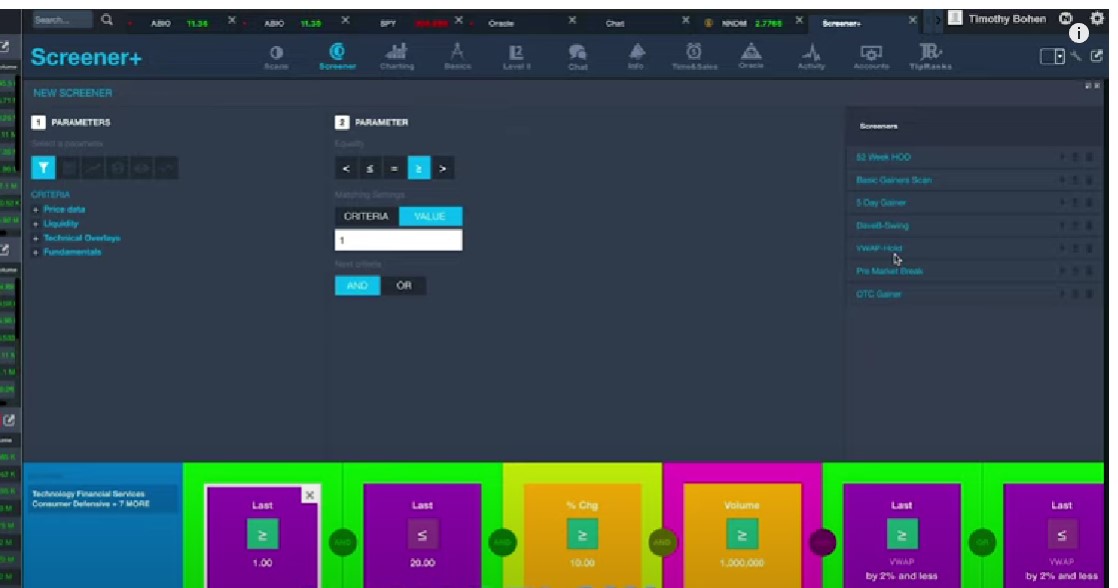
Task: Switch to the Oracle tab
Action: (501, 24)
